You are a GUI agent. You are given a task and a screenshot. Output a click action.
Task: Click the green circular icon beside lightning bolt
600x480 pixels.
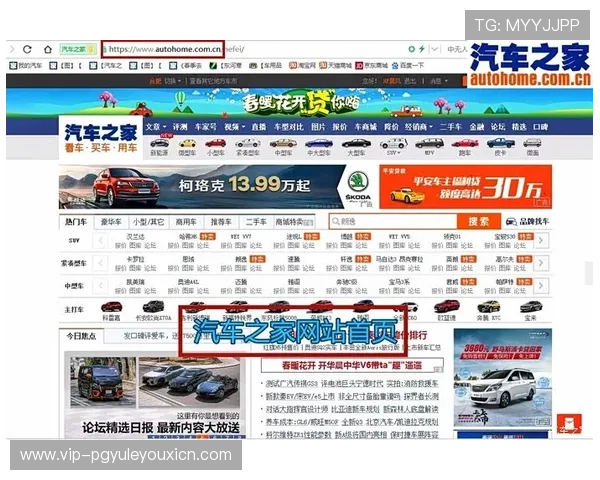pos(411,49)
